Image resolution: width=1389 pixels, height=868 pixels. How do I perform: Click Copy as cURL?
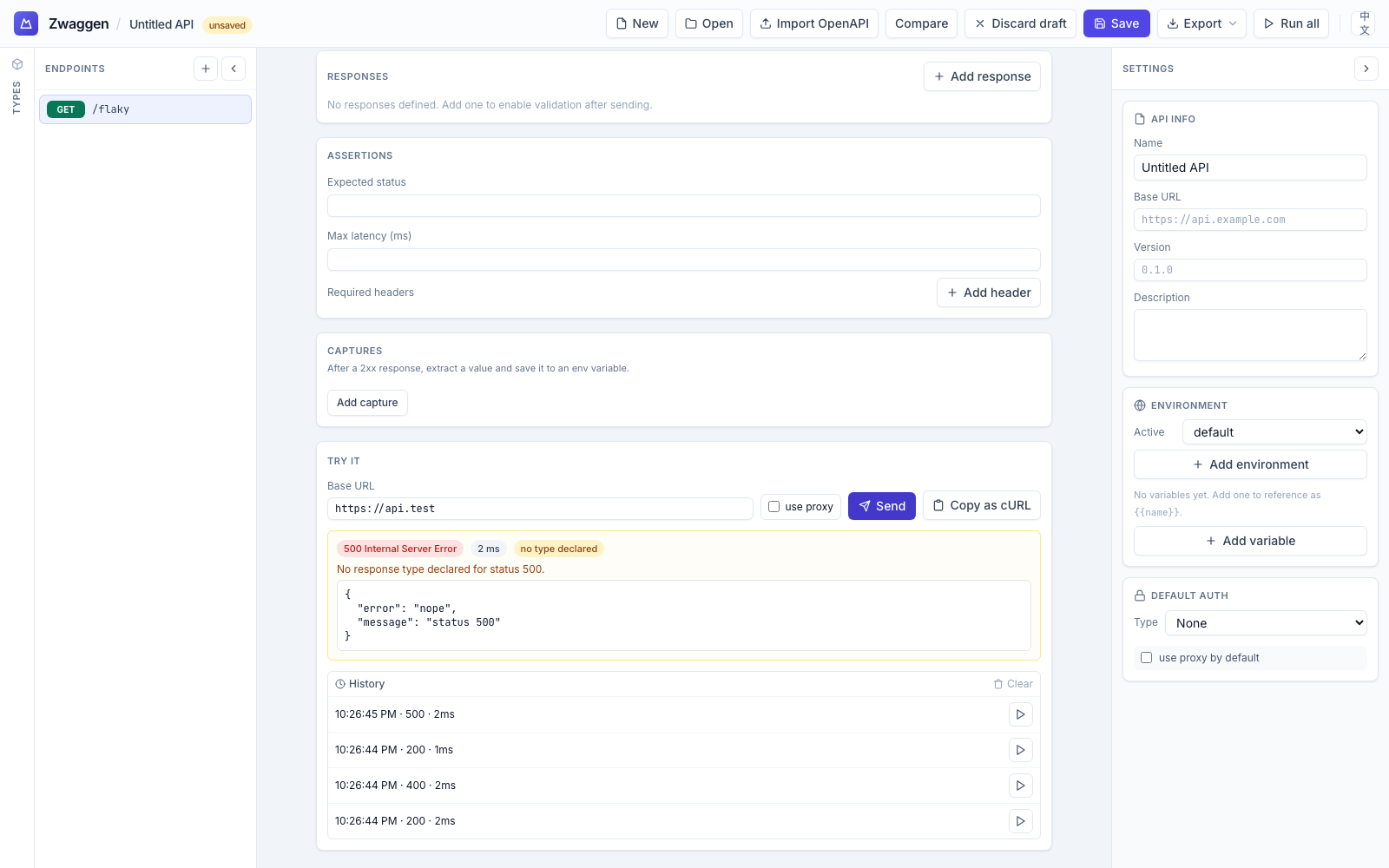[x=981, y=505]
